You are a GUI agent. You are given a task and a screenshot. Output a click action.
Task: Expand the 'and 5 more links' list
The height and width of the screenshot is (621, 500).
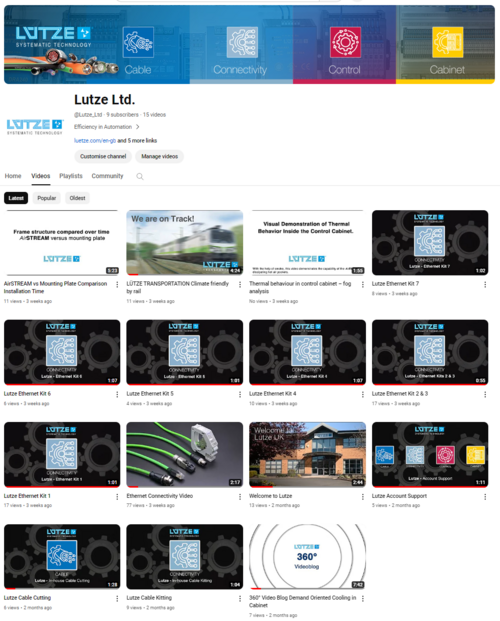point(137,141)
